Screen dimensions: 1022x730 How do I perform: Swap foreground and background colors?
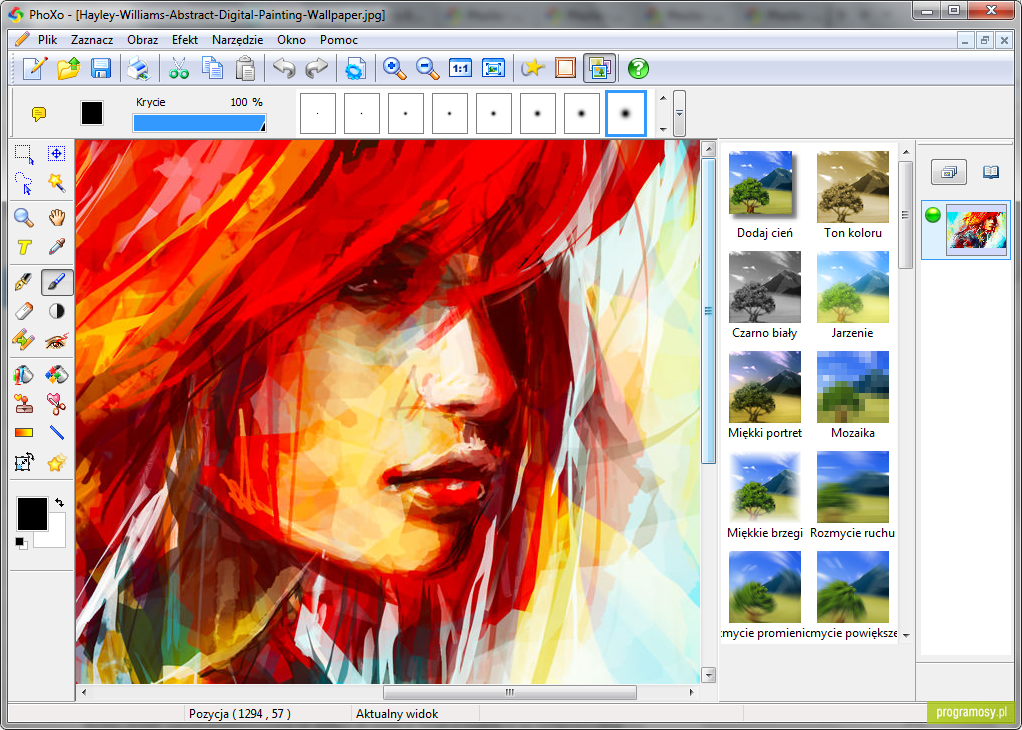pos(59,502)
